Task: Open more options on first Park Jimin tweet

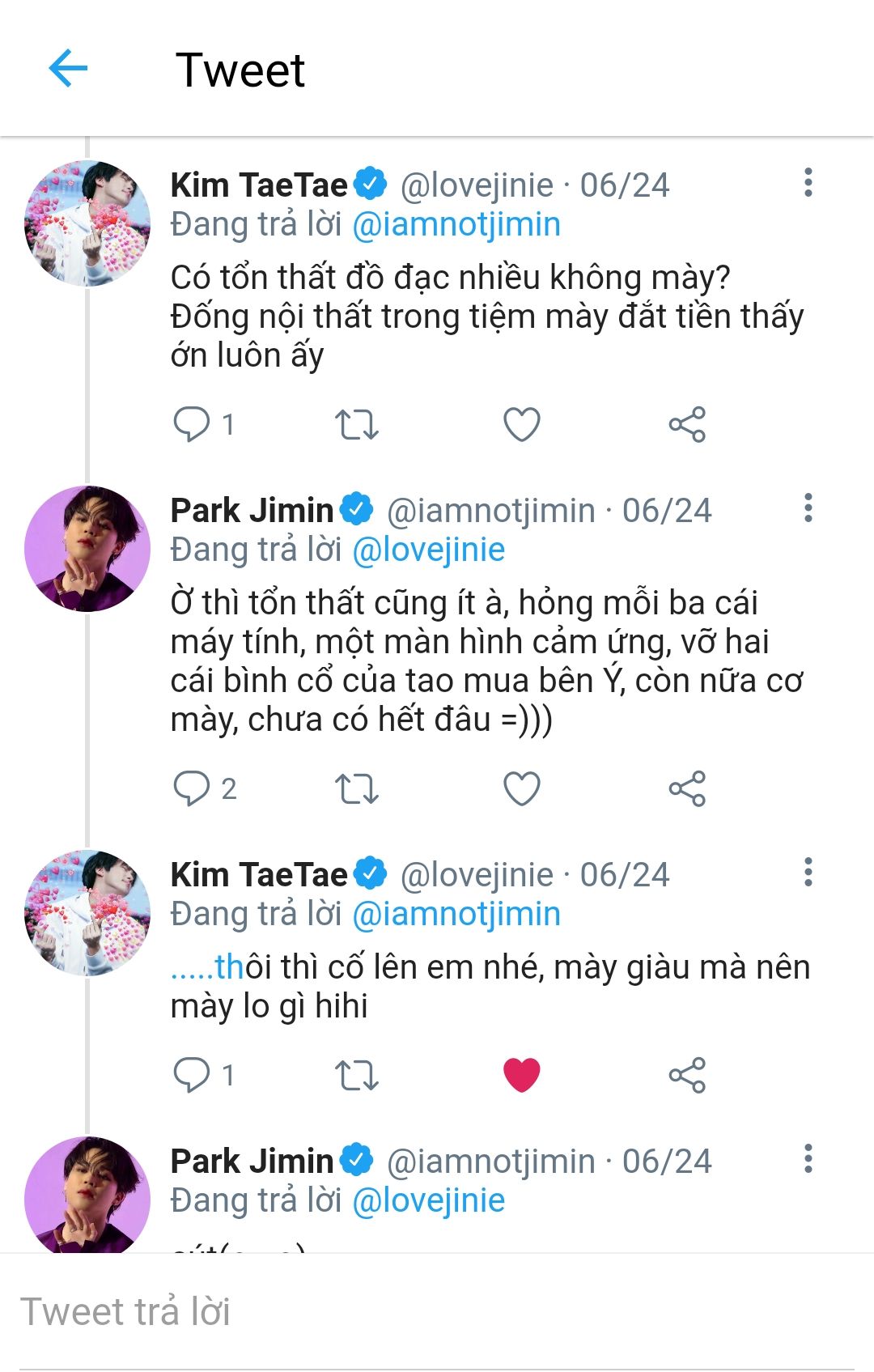Action: (808, 508)
